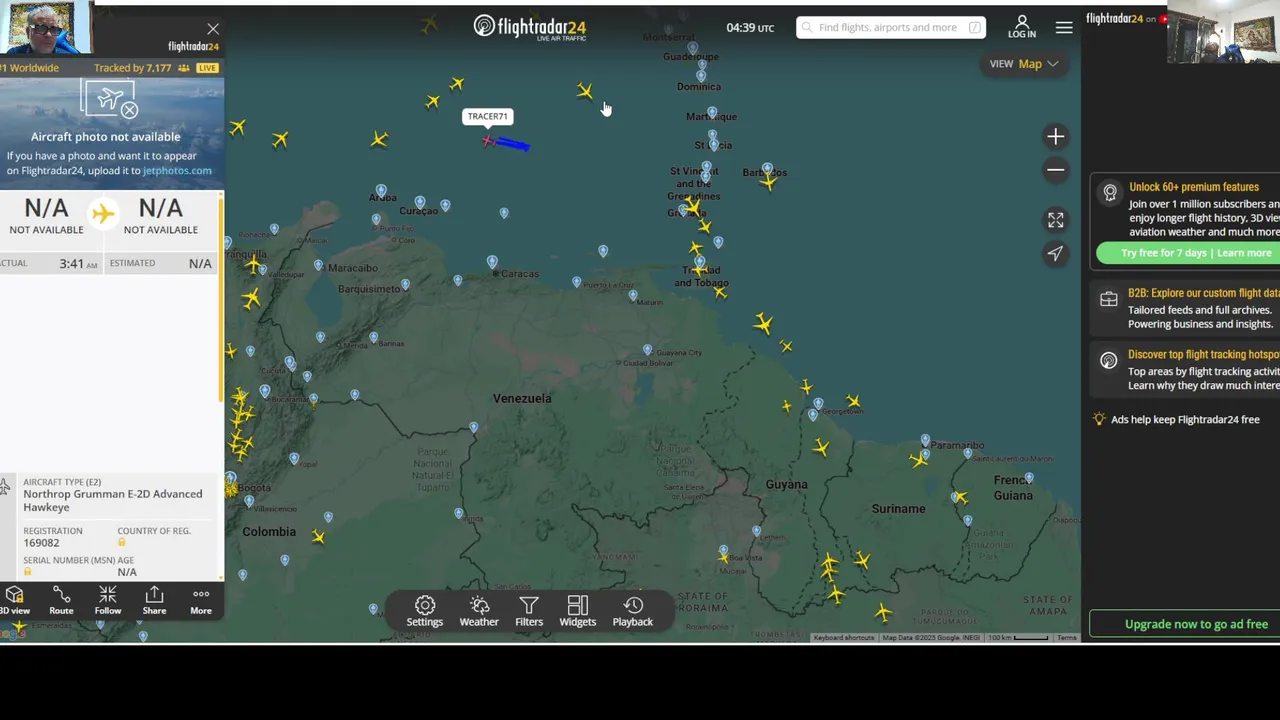1280x720 pixels.
Task: Open the Flightradar24 logo home link
Action: pos(530,27)
